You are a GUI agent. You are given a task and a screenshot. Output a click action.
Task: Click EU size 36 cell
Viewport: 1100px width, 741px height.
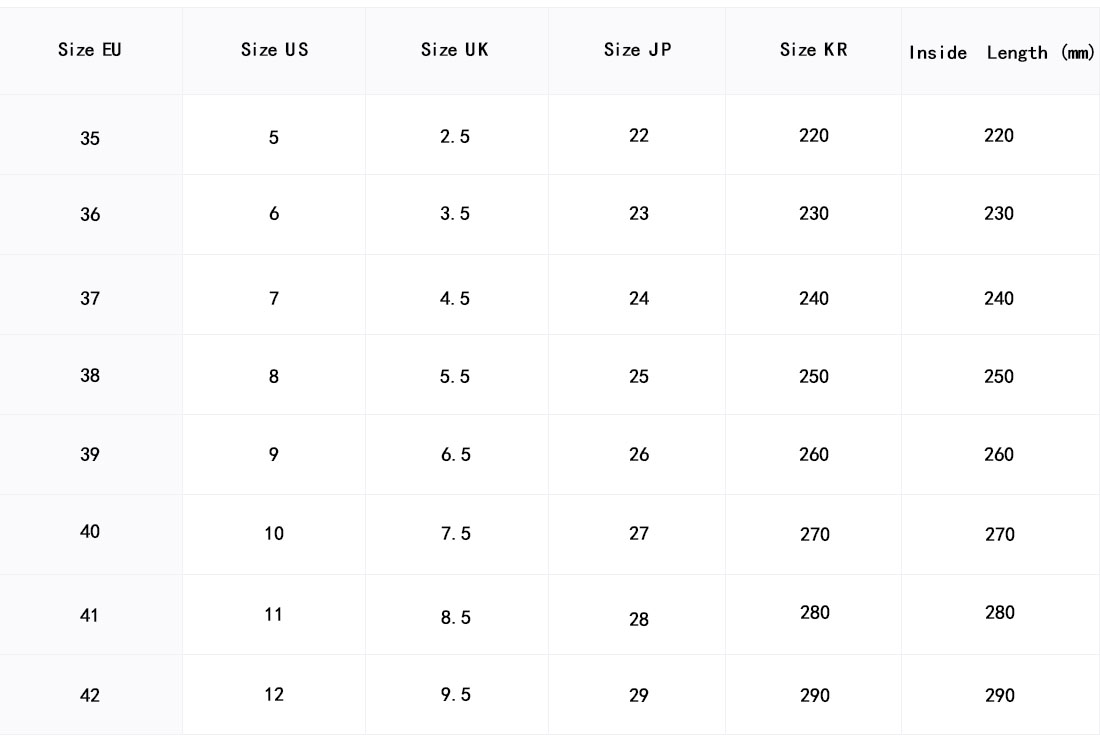tap(90, 215)
